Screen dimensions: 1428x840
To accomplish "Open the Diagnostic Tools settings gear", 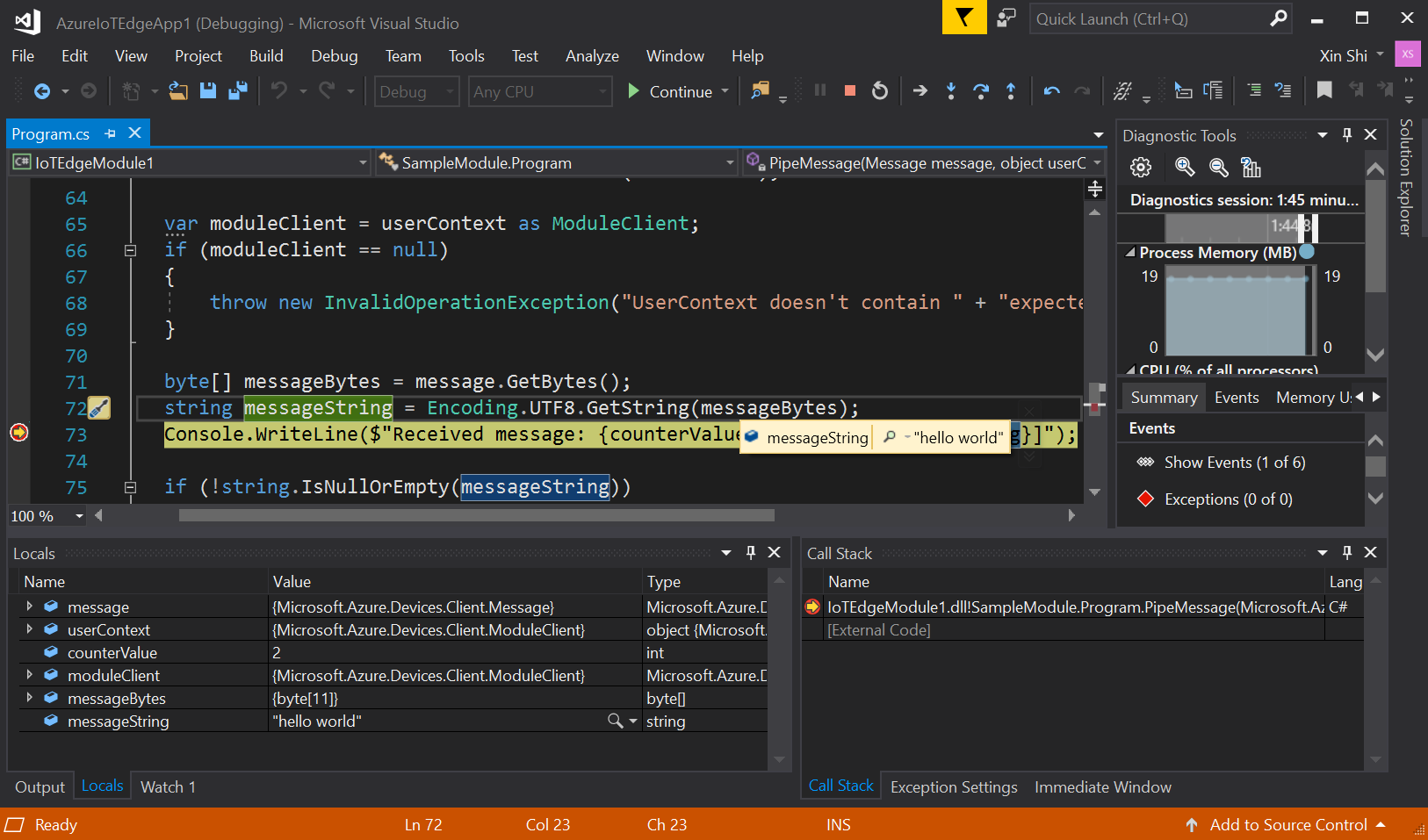I will 1140,167.
